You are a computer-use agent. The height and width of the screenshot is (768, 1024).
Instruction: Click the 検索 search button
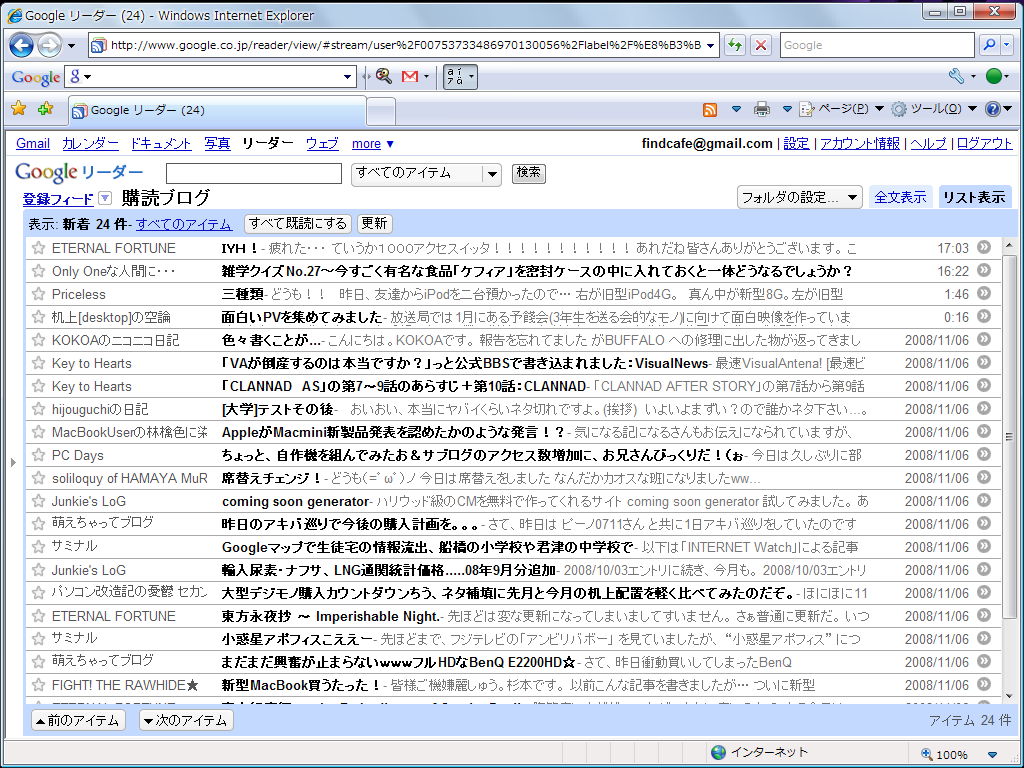(x=528, y=172)
